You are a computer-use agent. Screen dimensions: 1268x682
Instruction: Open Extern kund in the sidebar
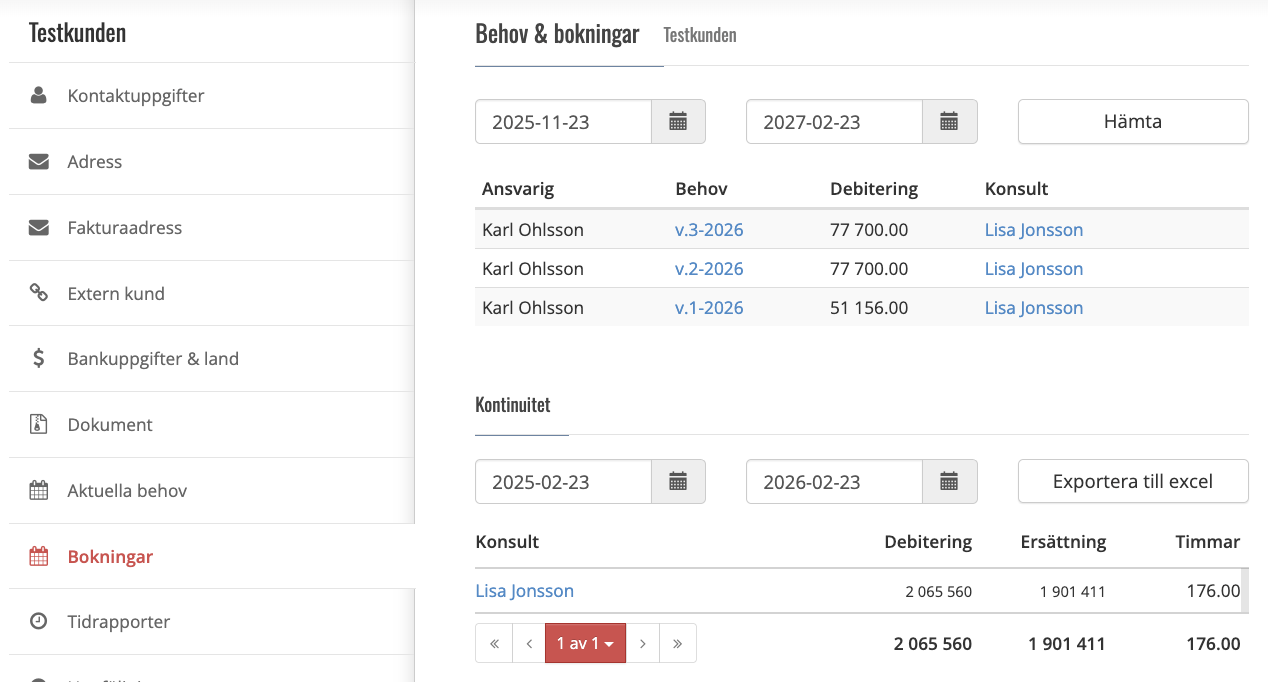pyautogui.click(x=211, y=294)
